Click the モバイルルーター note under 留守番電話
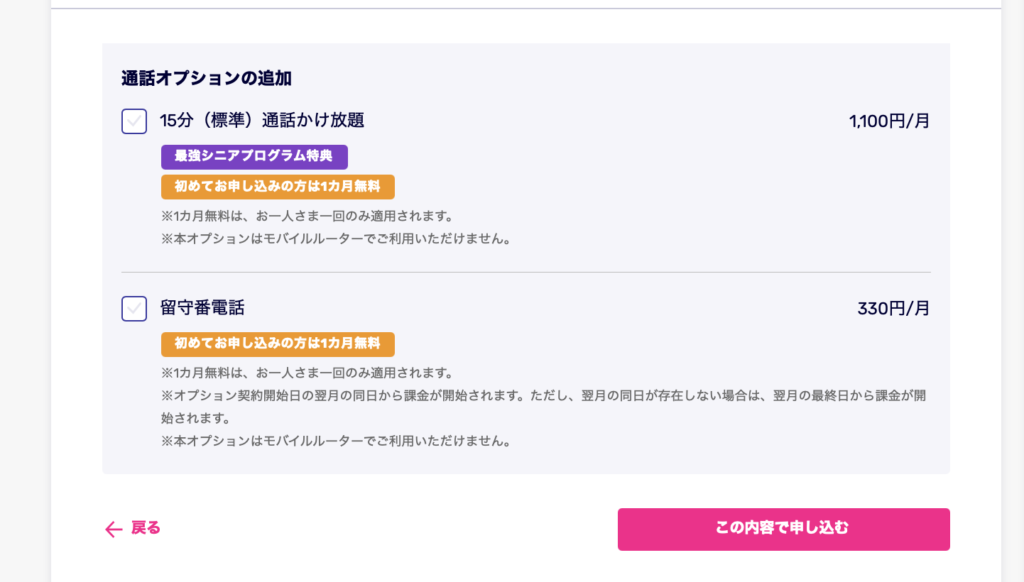1024x582 pixels. 336,441
